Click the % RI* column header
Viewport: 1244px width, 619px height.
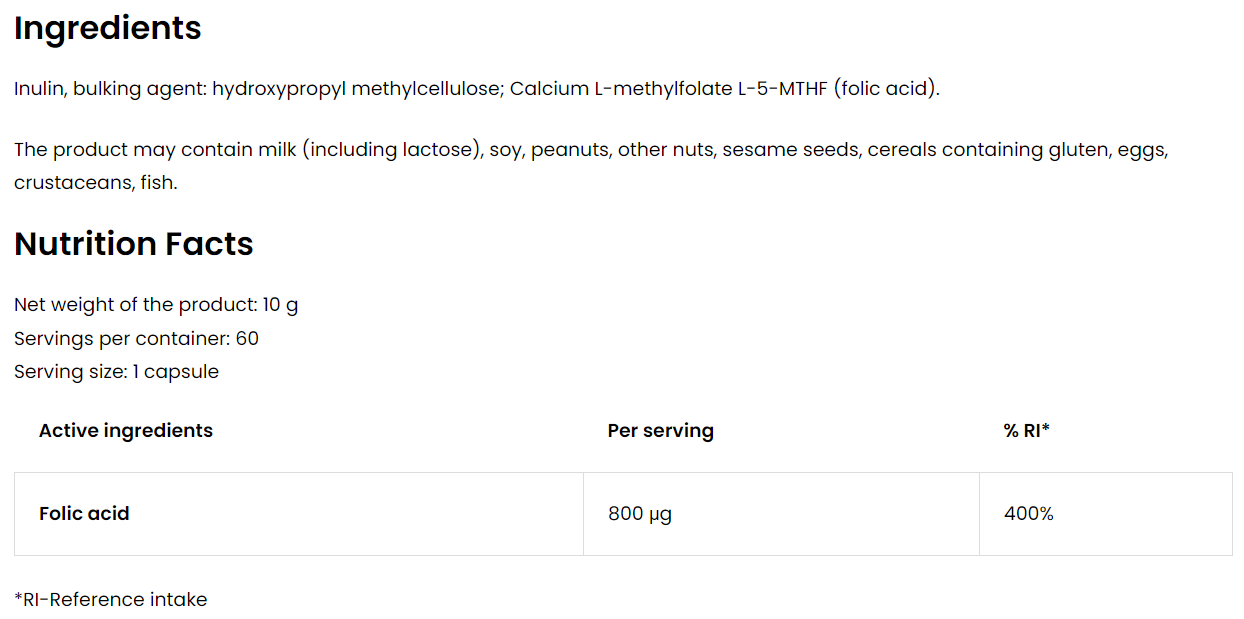[x=1026, y=431]
